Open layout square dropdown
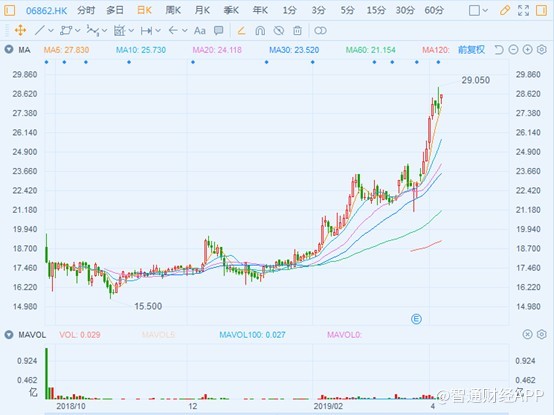The image size is (554, 415). 478,10
